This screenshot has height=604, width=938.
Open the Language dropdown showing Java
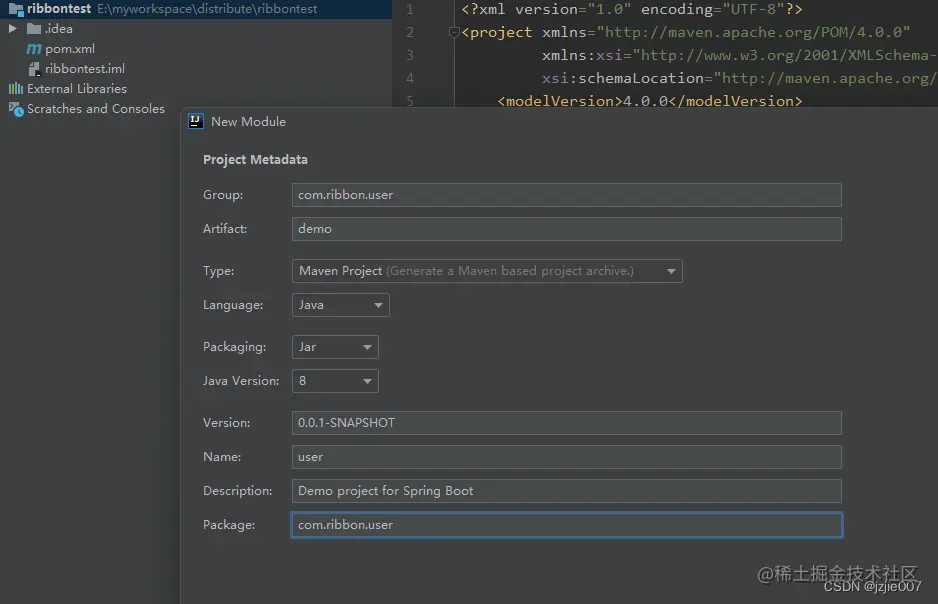pos(340,305)
